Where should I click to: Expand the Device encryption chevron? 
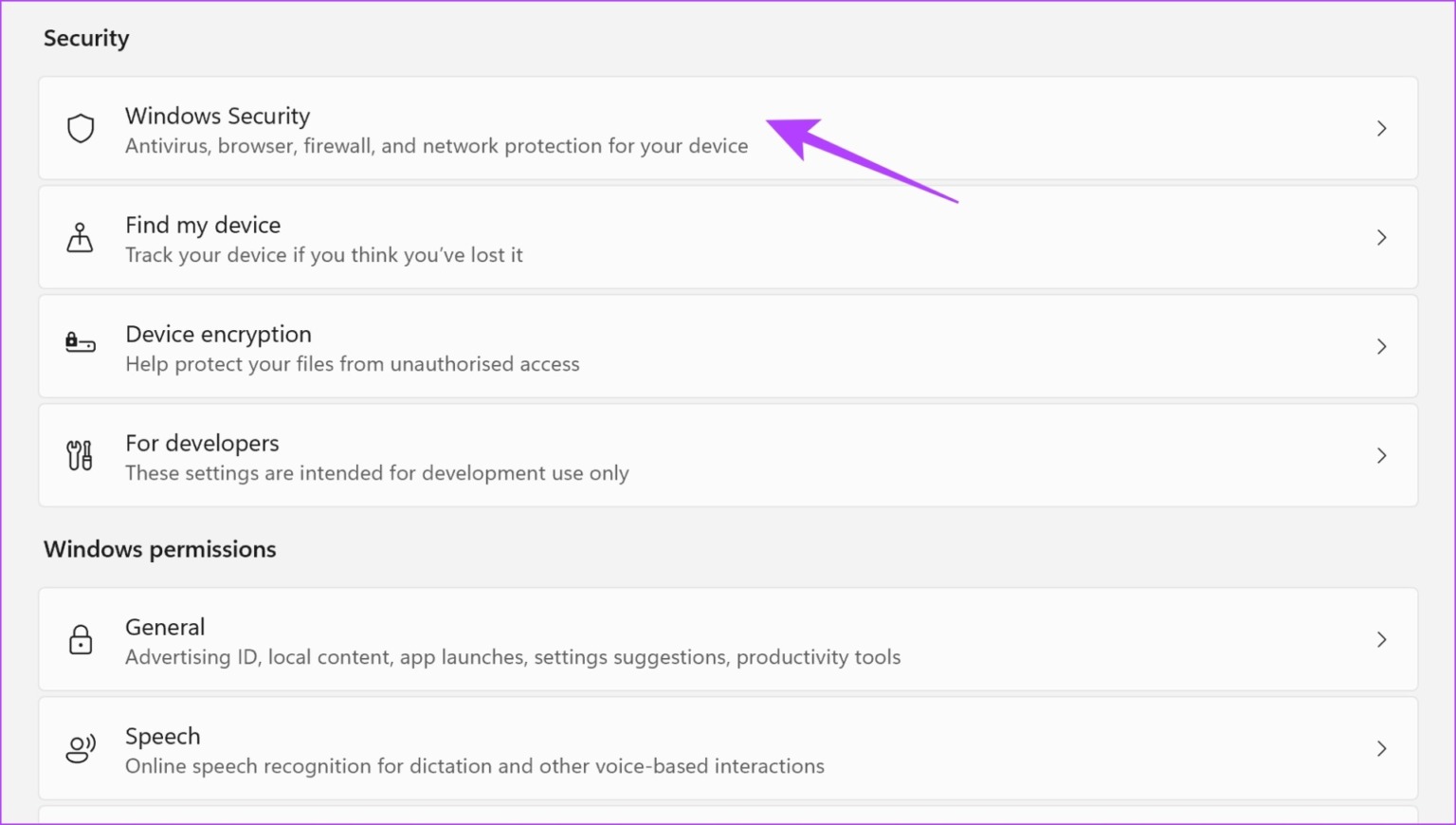point(1382,346)
